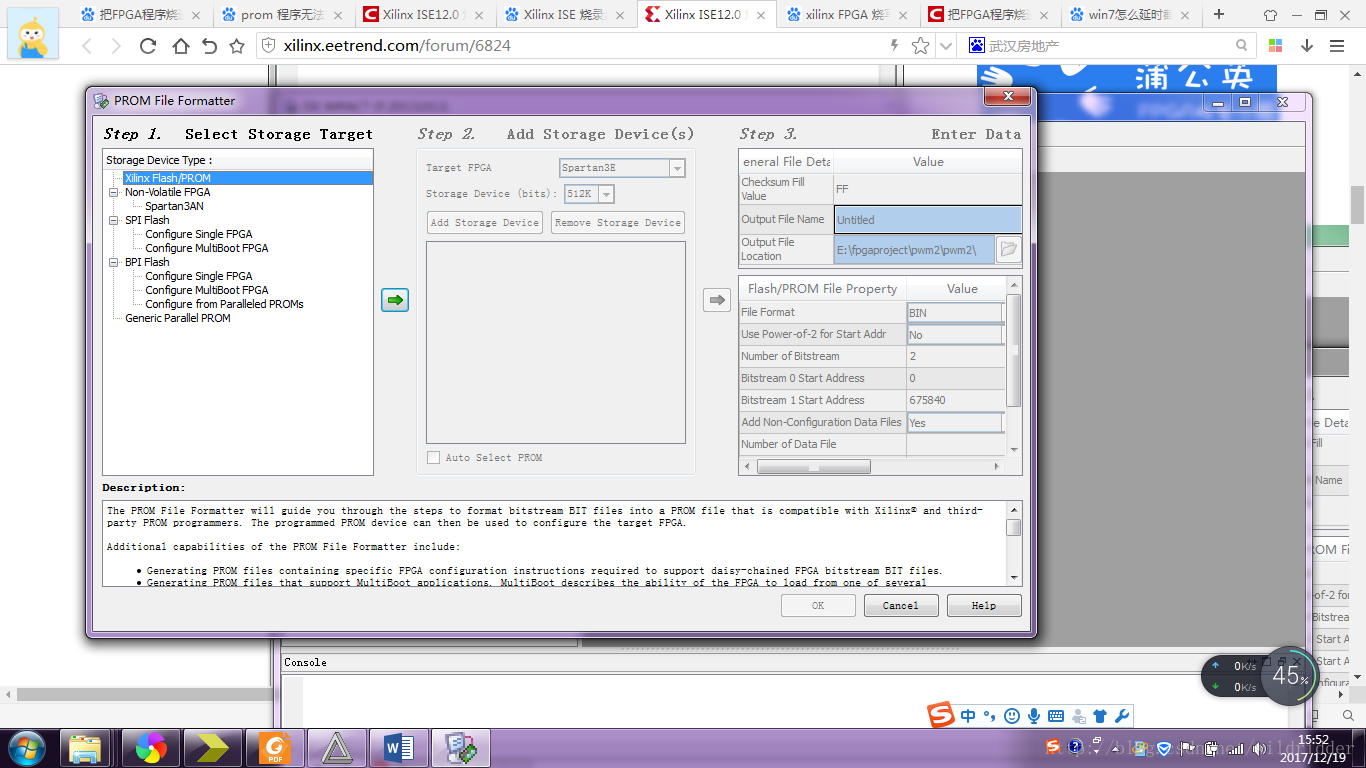Click the Remove Storage Device button
The height and width of the screenshot is (768, 1366).
[618, 222]
